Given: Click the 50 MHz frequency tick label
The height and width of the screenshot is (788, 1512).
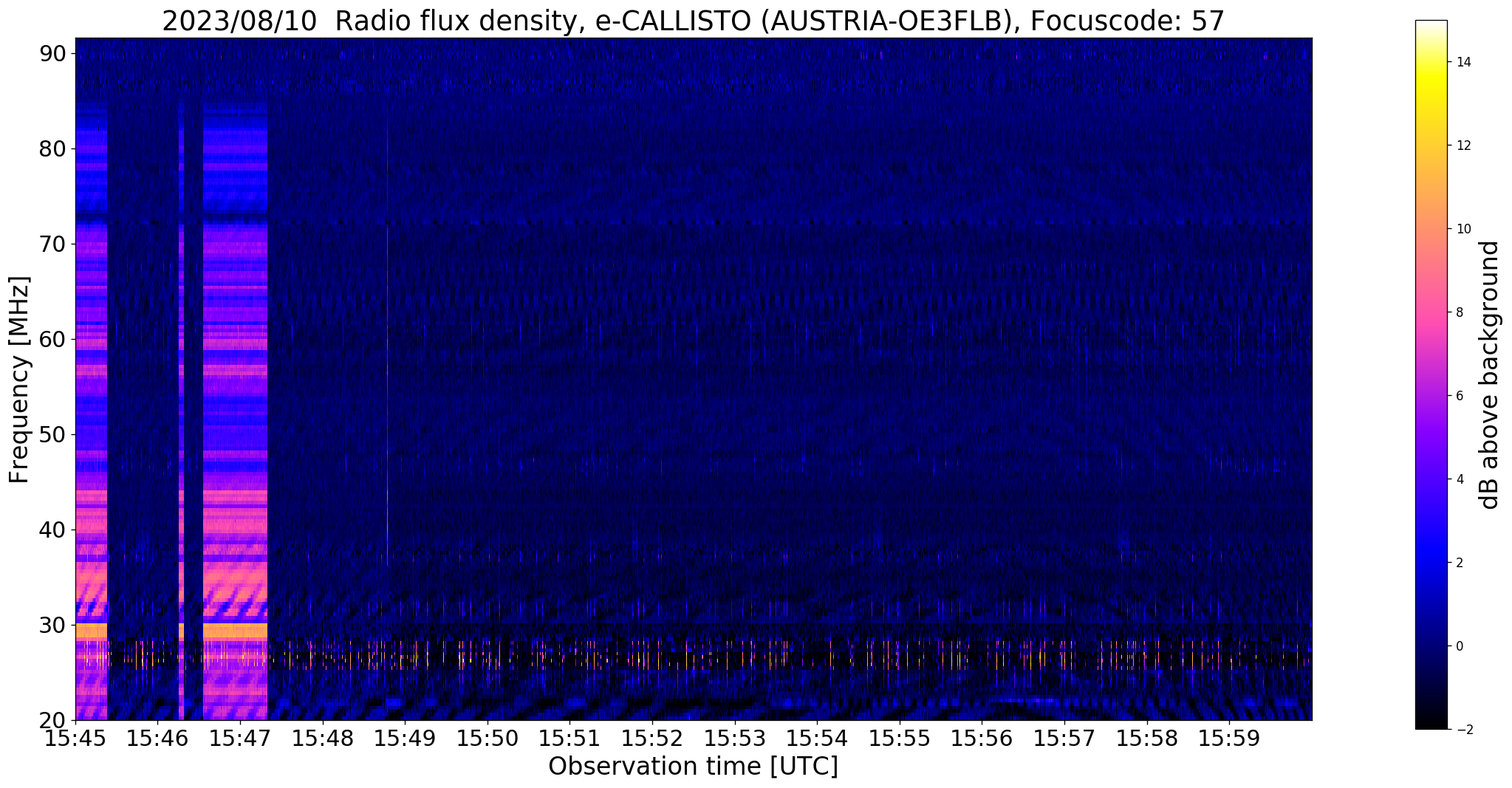Looking at the screenshot, I should [x=52, y=434].
